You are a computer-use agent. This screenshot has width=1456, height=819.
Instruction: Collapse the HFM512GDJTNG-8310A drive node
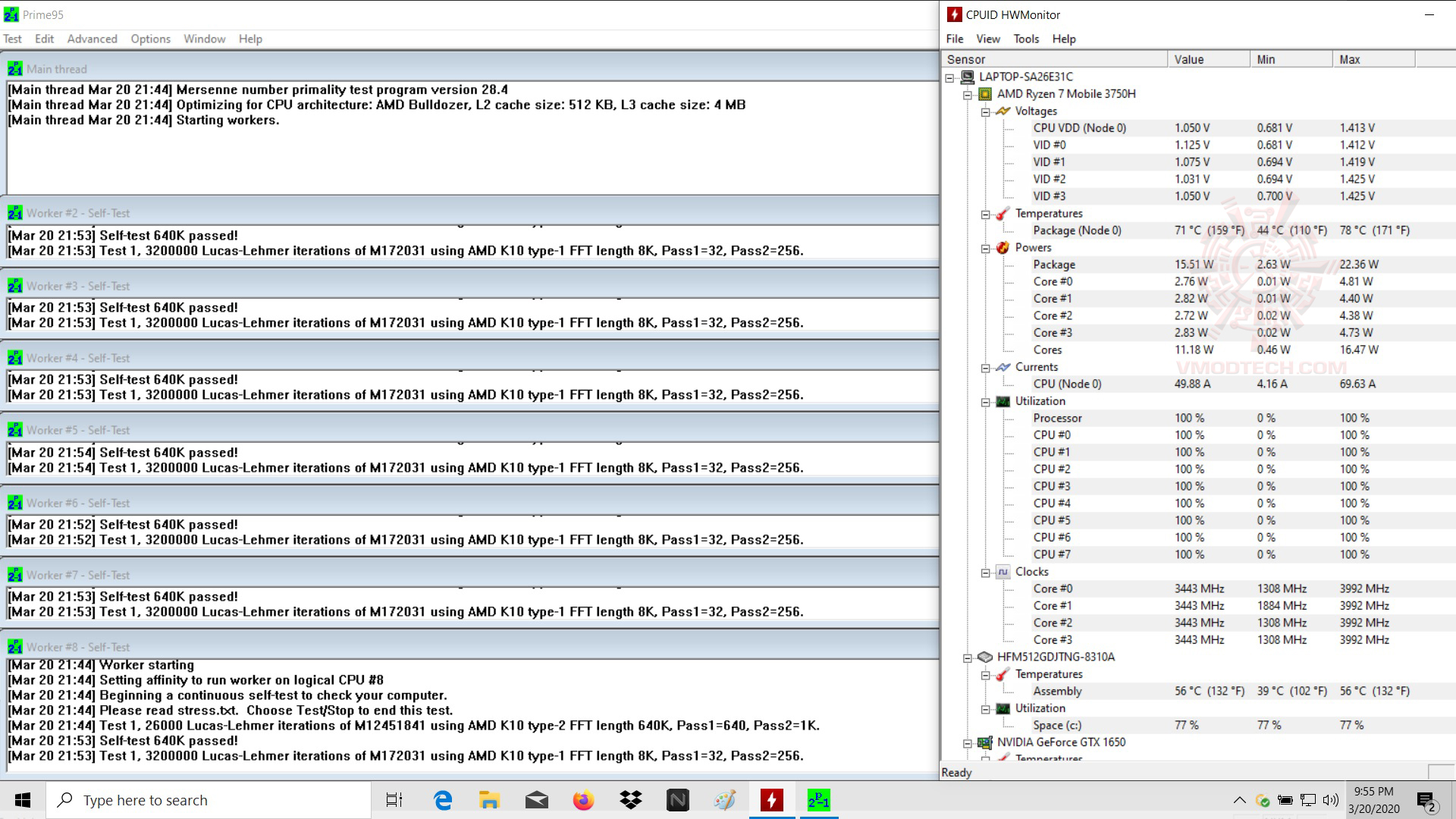point(968,658)
